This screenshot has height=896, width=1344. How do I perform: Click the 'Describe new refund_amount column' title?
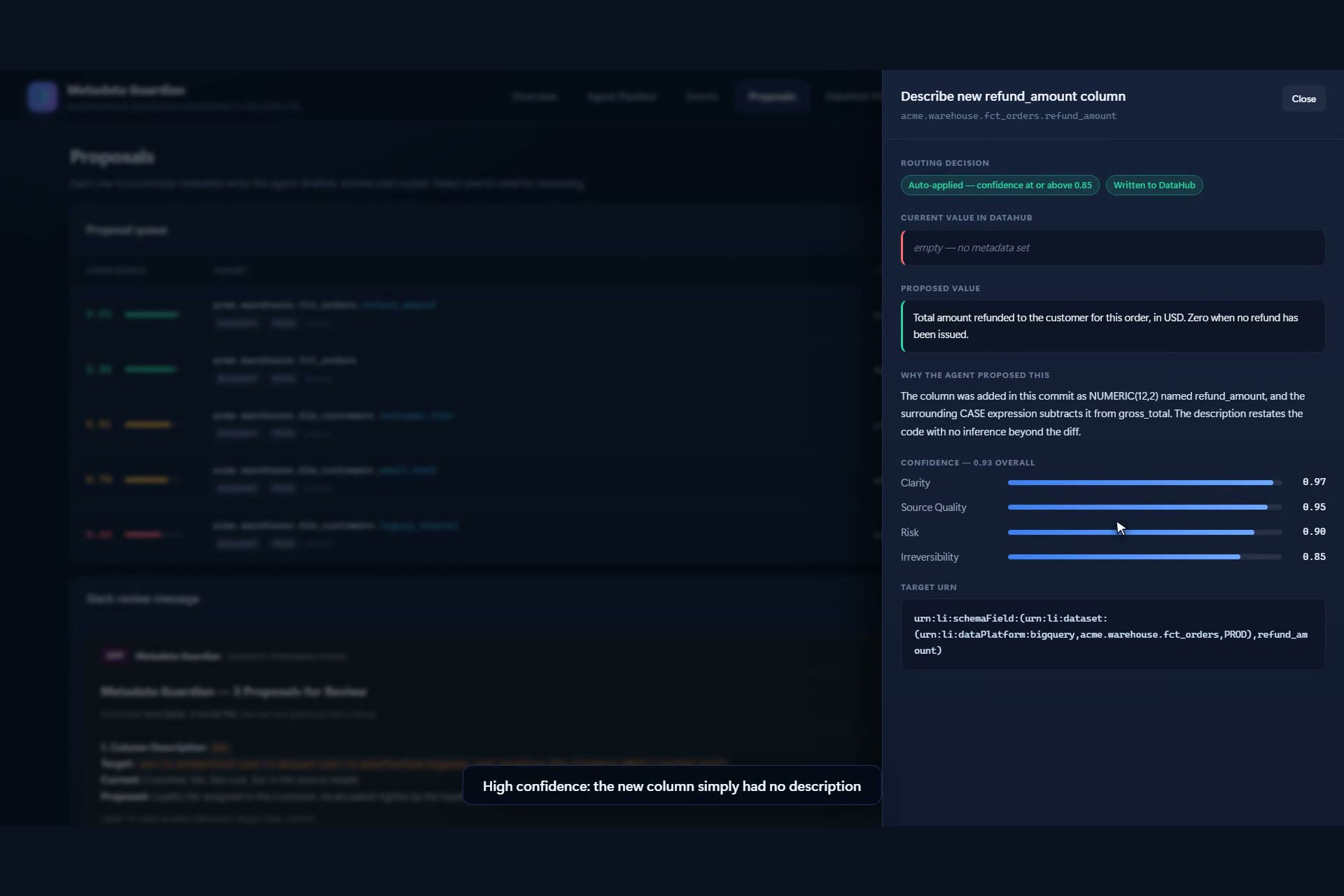(1013, 97)
